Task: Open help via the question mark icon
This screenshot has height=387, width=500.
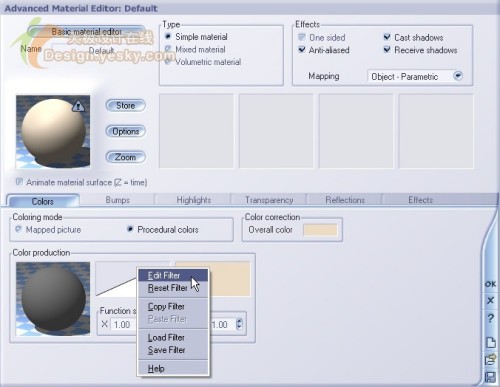Action: 490,318
